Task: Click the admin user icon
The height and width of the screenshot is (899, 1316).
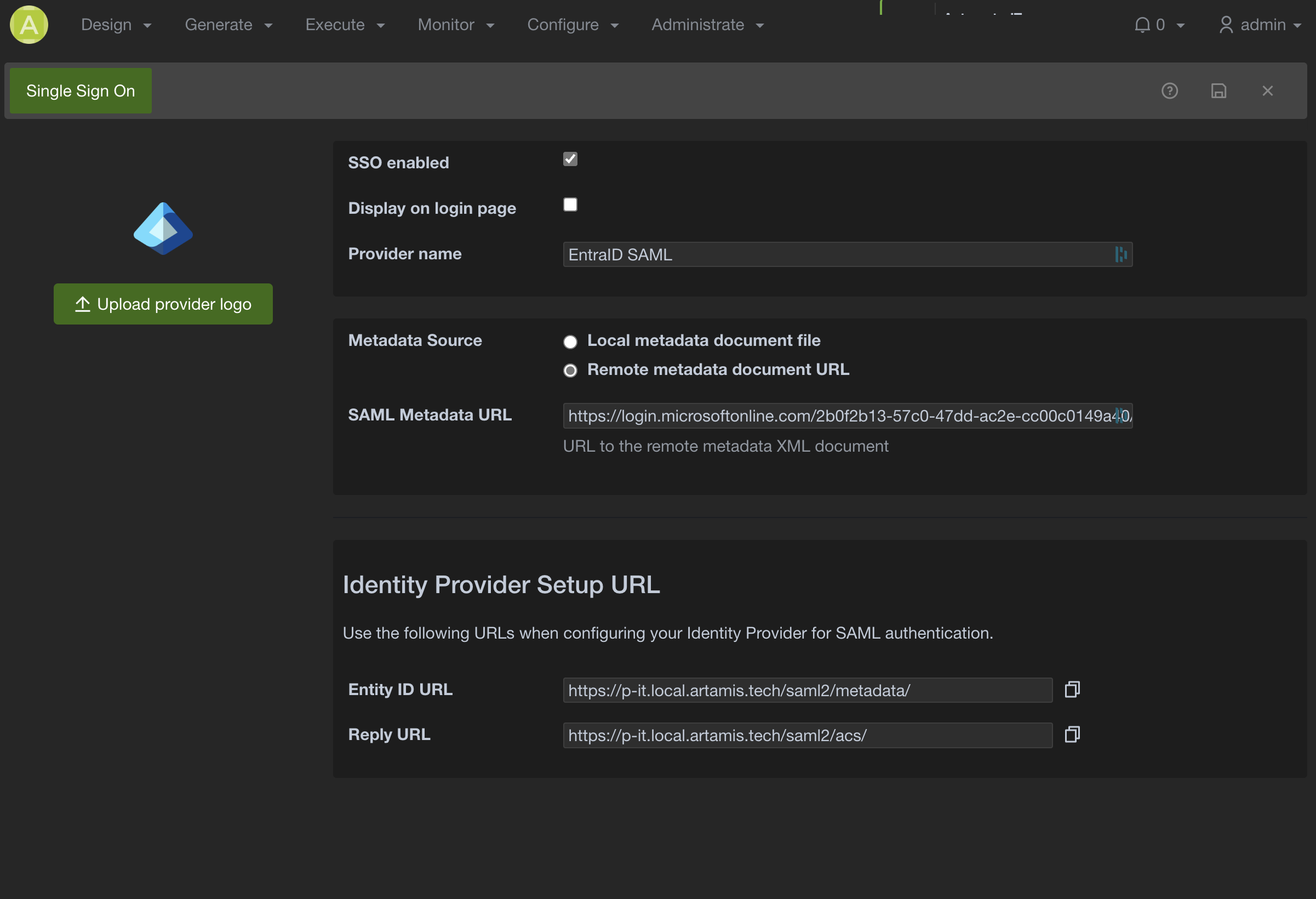Action: click(x=1226, y=25)
